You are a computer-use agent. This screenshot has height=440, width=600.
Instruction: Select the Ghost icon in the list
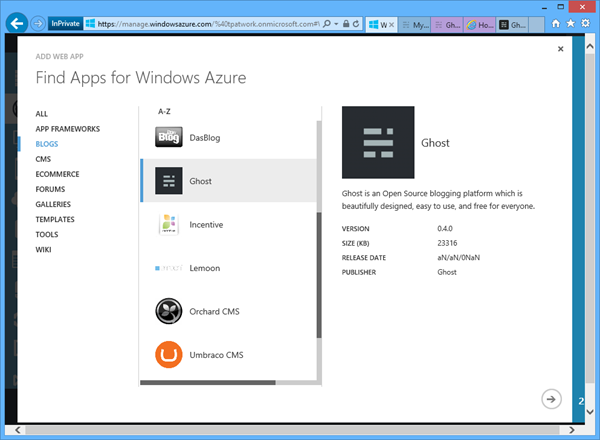168,181
